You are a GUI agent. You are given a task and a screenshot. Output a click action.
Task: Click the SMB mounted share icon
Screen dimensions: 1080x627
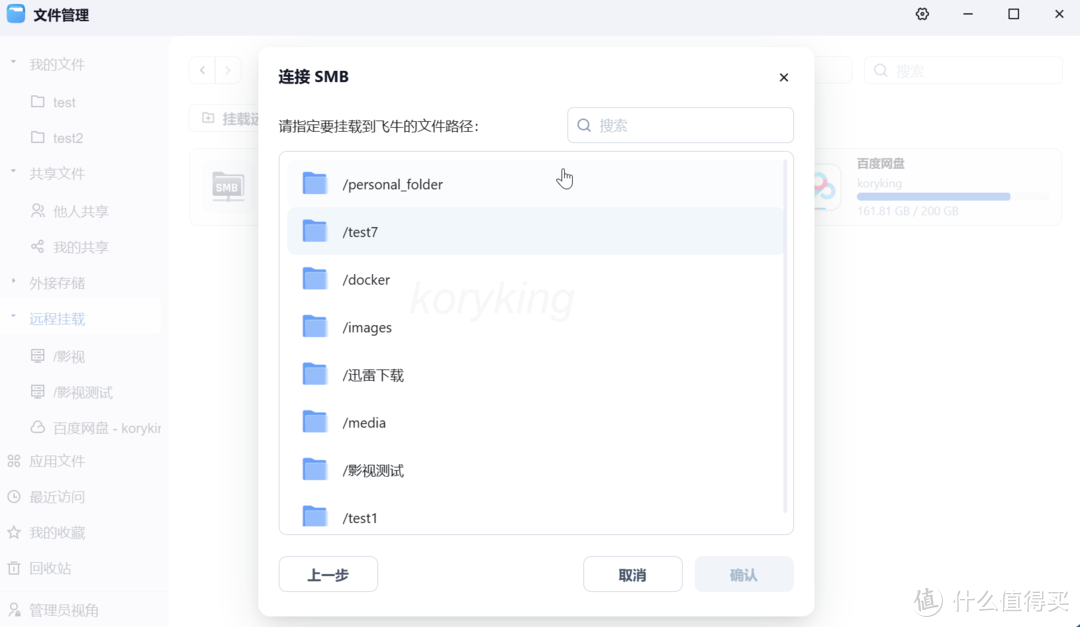[227, 187]
